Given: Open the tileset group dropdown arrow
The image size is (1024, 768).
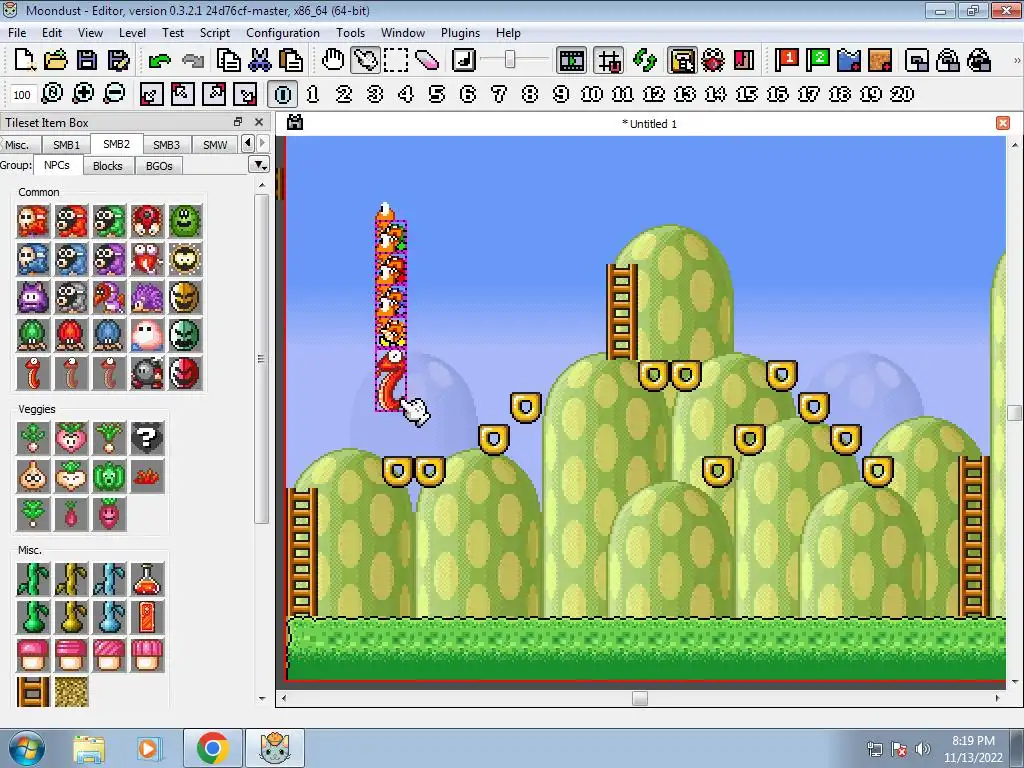Looking at the screenshot, I should point(259,165).
